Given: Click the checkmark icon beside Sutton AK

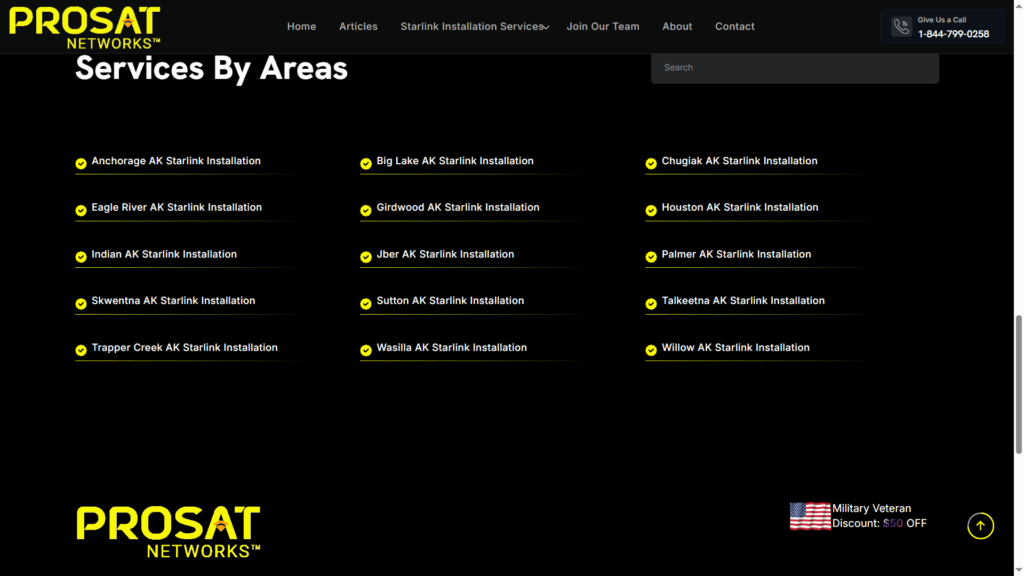Looking at the screenshot, I should 366,304.
